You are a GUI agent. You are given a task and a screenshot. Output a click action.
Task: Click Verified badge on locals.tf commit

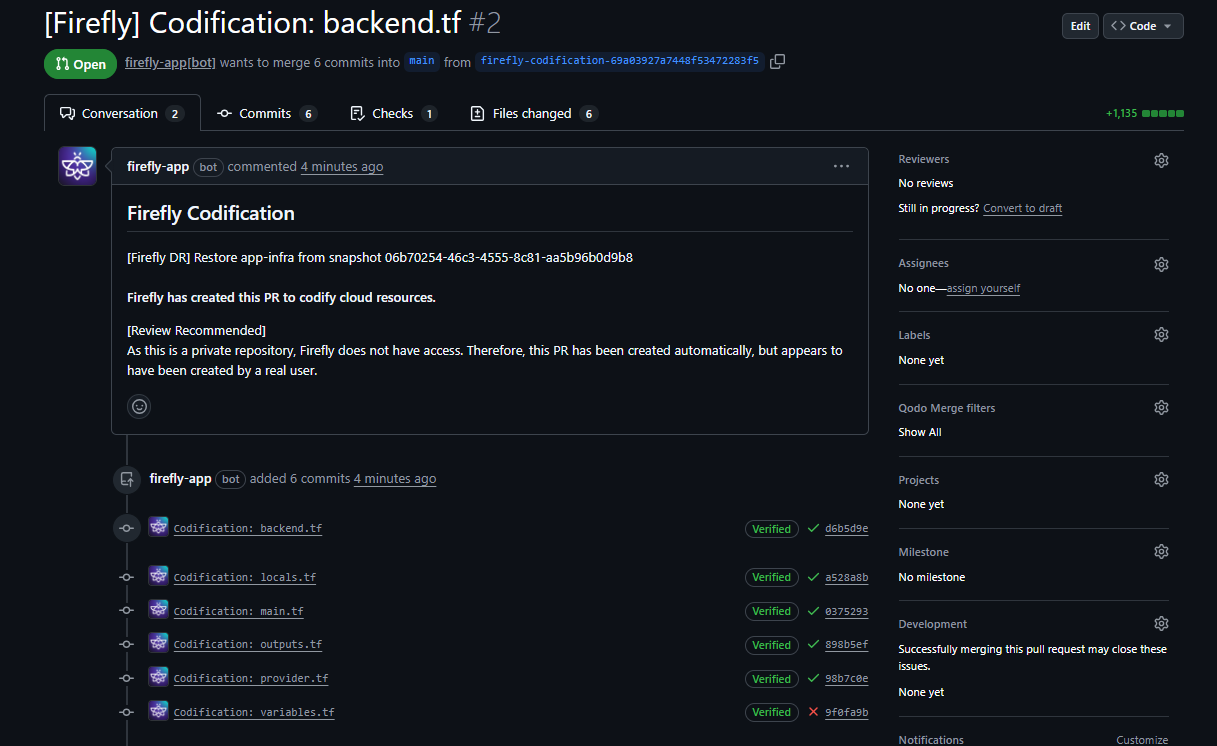tap(772, 577)
